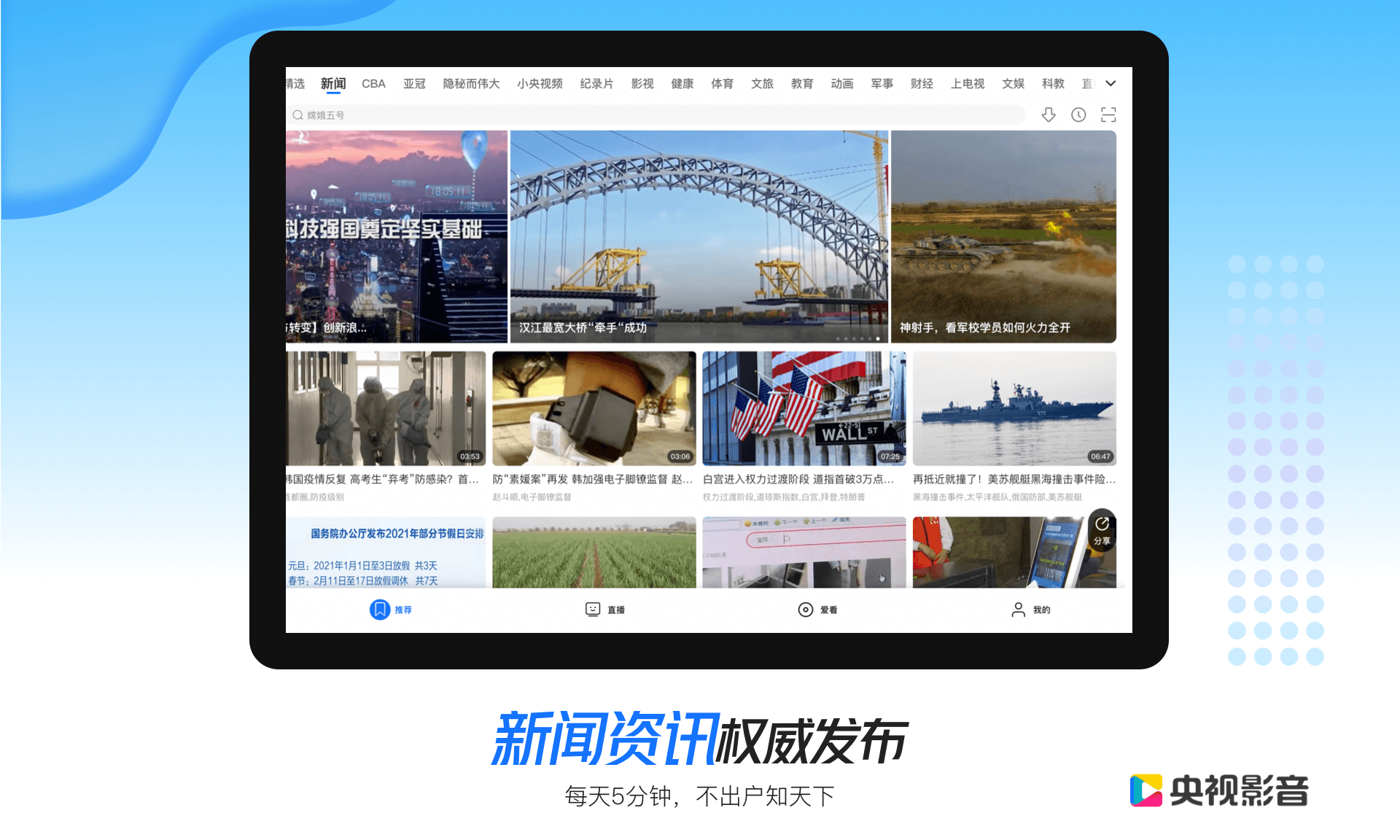Click the 权力过渡阶段,道琼斯指数 tag line
This screenshot has height=840, width=1400.
784,497
